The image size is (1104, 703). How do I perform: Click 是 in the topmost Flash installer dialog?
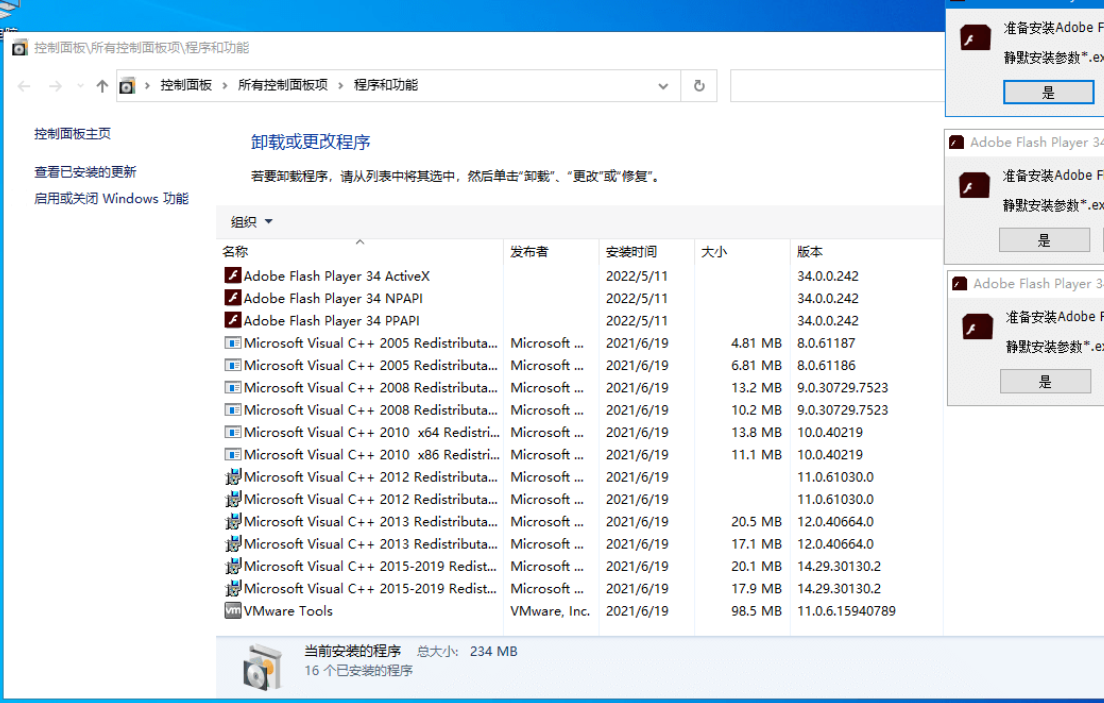pos(1048,92)
